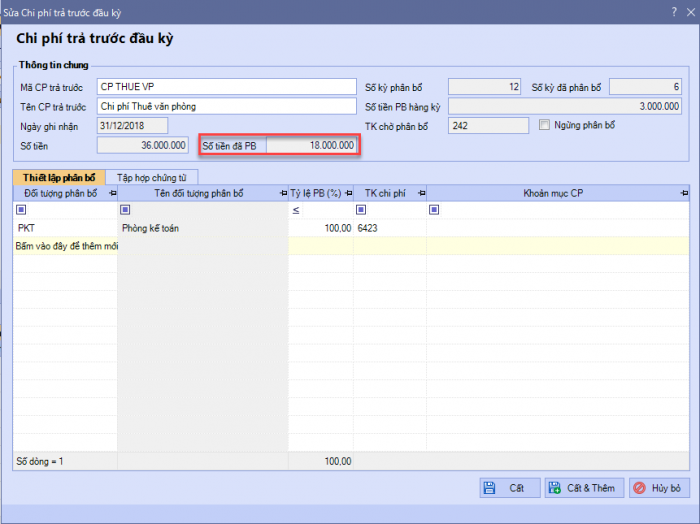Image resolution: width=700 pixels, height=524 pixels.
Task: Pin the Tỷ lệ PB (%) column
Action: [348, 193]
